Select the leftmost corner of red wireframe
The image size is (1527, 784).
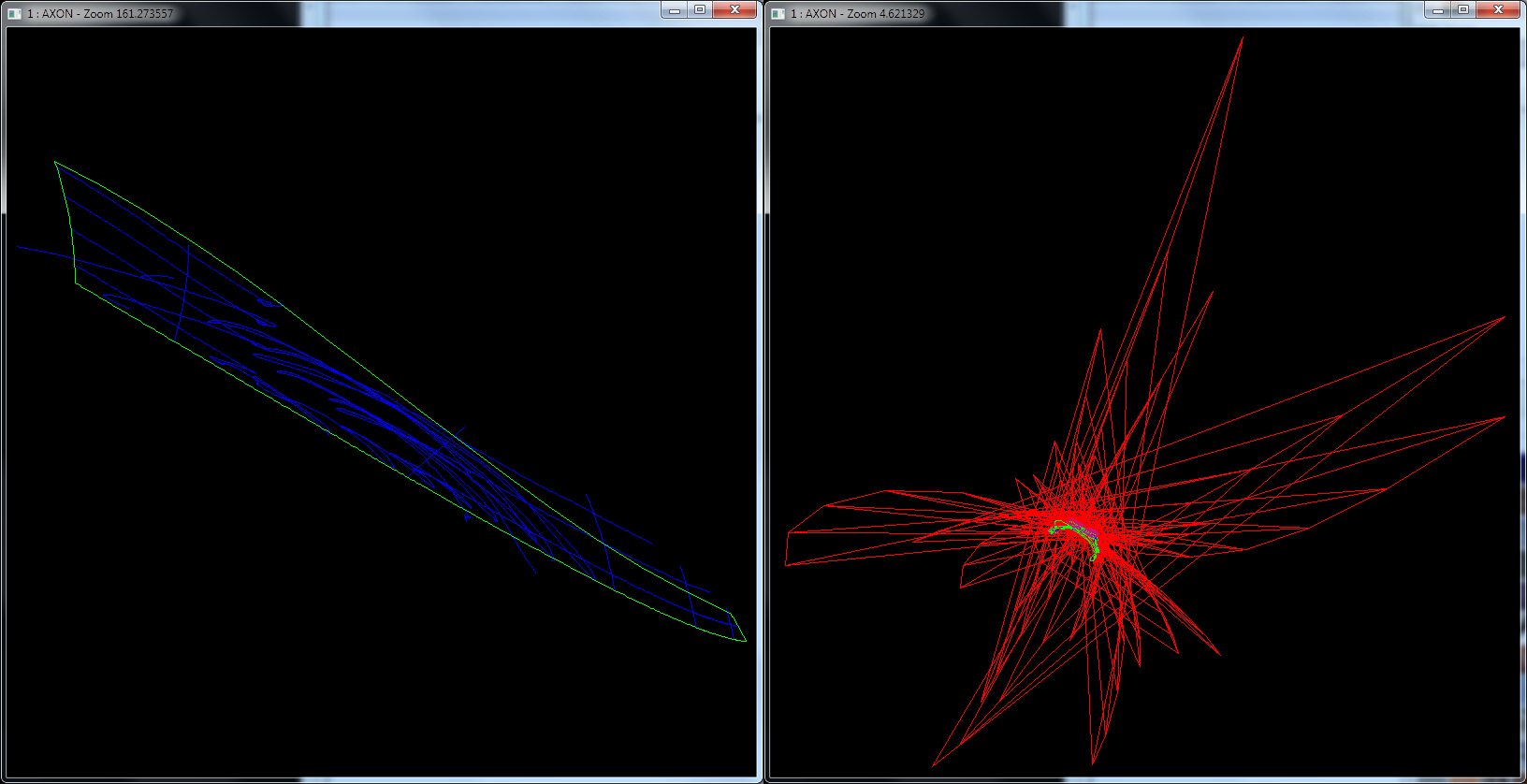[x=787, y=564]
